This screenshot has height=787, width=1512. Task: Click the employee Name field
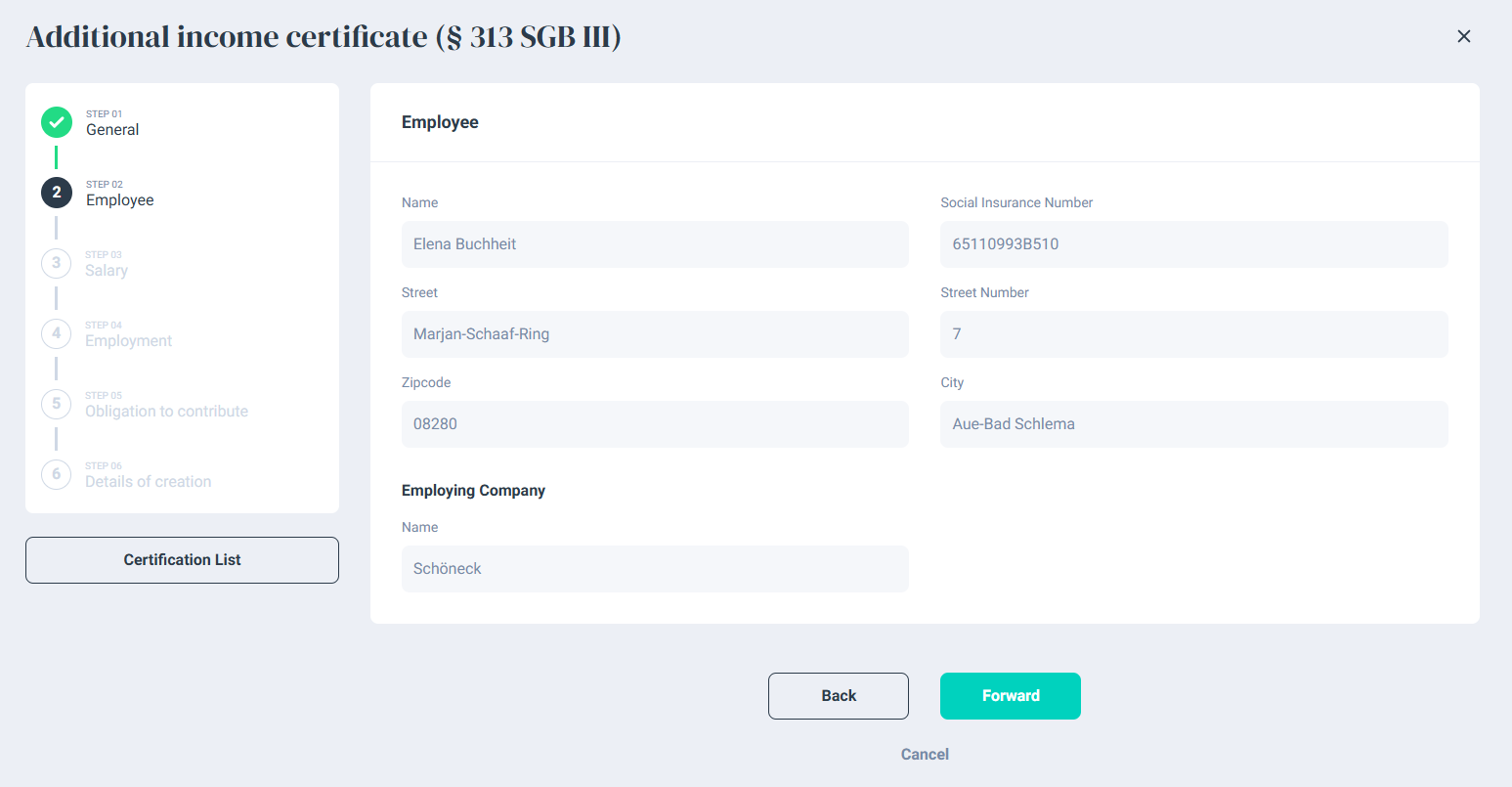pos(655,244)
